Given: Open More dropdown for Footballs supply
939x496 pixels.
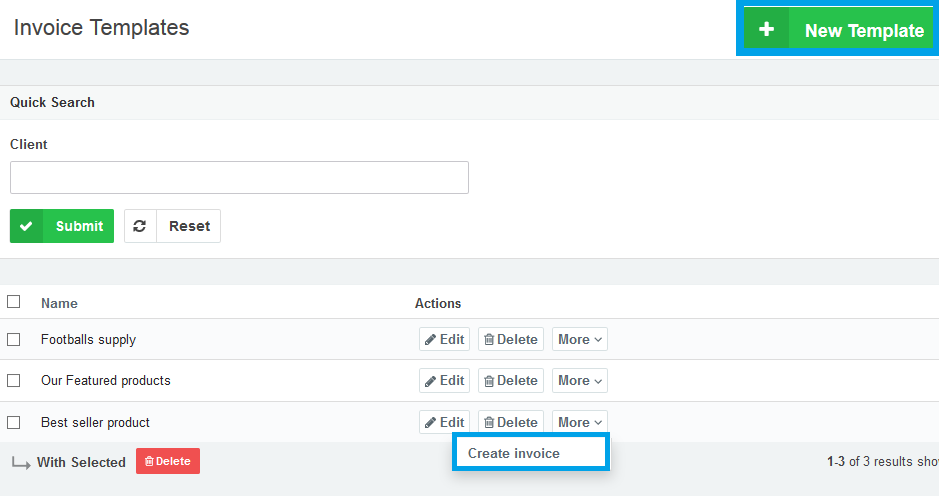Looking at the screenshot, I should (579, 339).
